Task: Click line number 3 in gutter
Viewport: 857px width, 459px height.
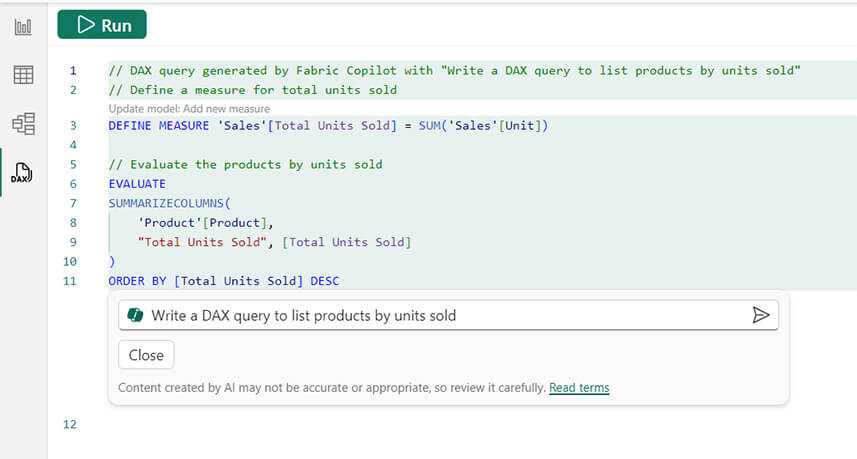Action: click(x=73, y=126)
